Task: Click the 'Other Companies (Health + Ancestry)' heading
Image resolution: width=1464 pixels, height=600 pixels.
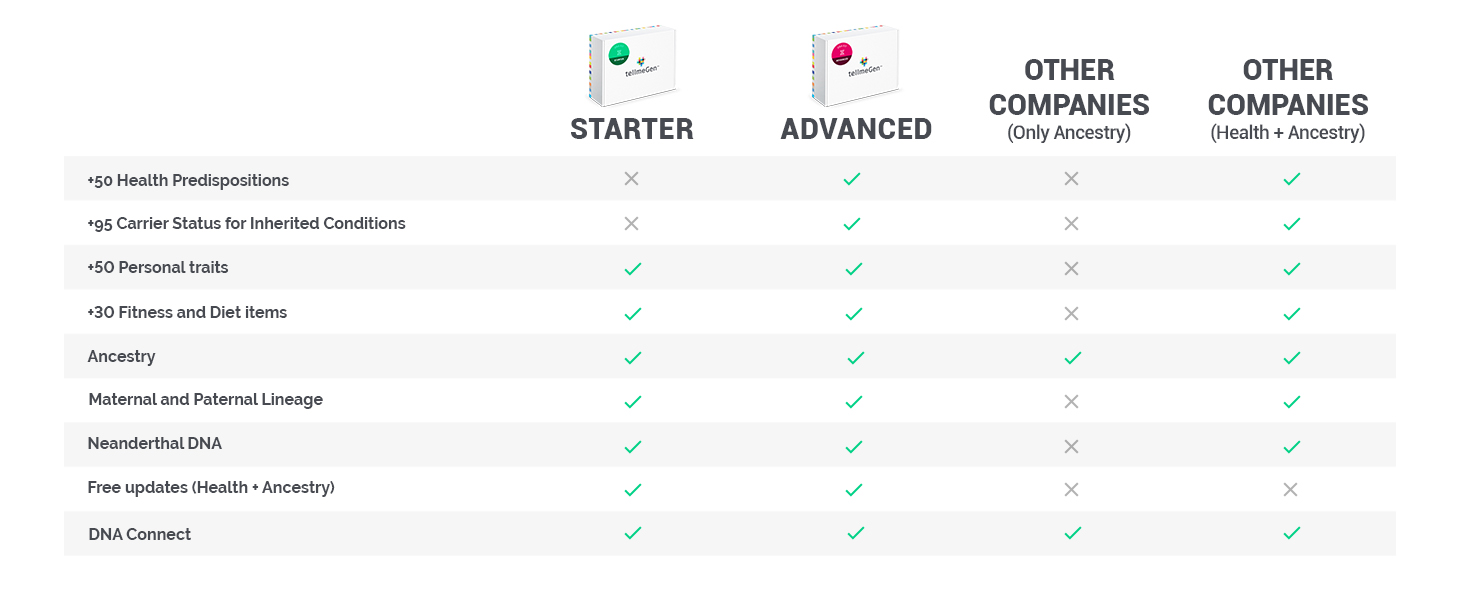Action: pos(1288,100)
